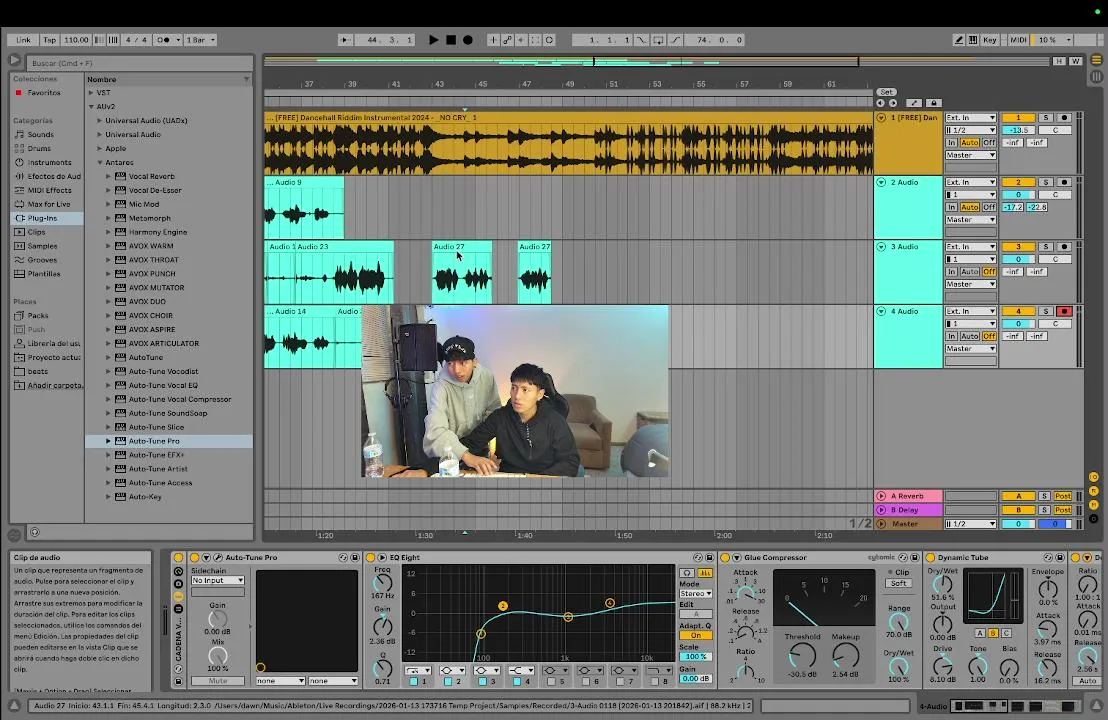The width and height of the screenshot is (1108, 720).
Task: Open track 2 Audio Ext. In dropdown
Action: click(970, 182)
